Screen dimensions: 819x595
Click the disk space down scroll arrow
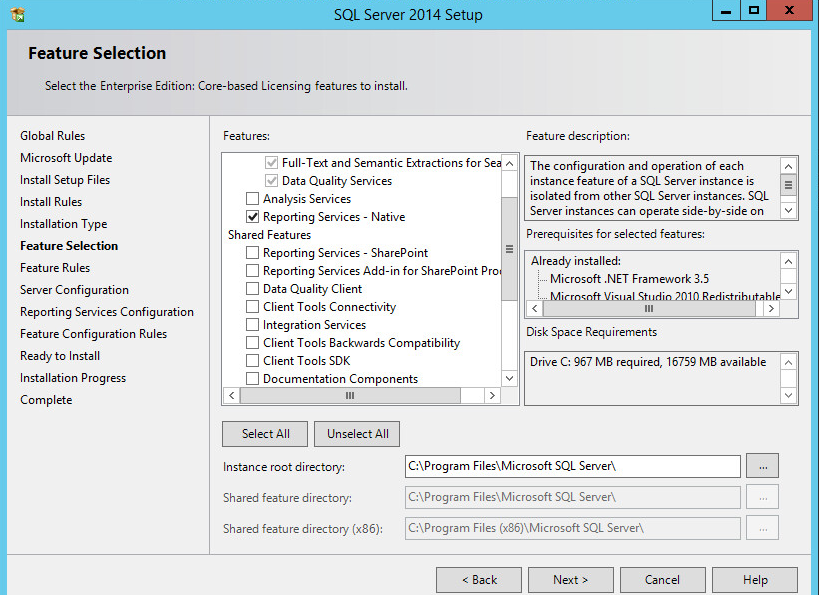(789, 396)
